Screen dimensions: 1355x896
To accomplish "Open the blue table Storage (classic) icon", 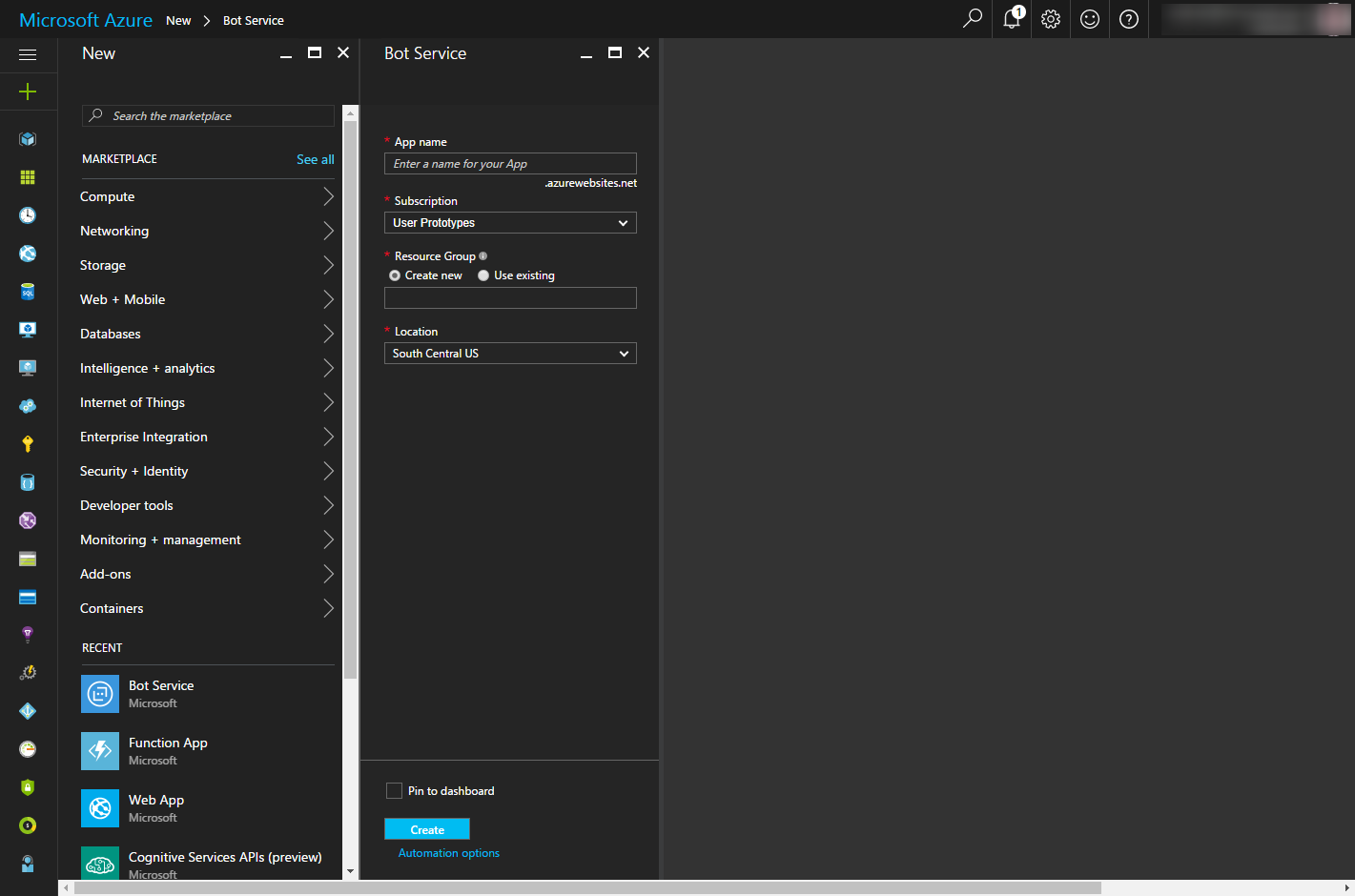I will coord(28,597).
